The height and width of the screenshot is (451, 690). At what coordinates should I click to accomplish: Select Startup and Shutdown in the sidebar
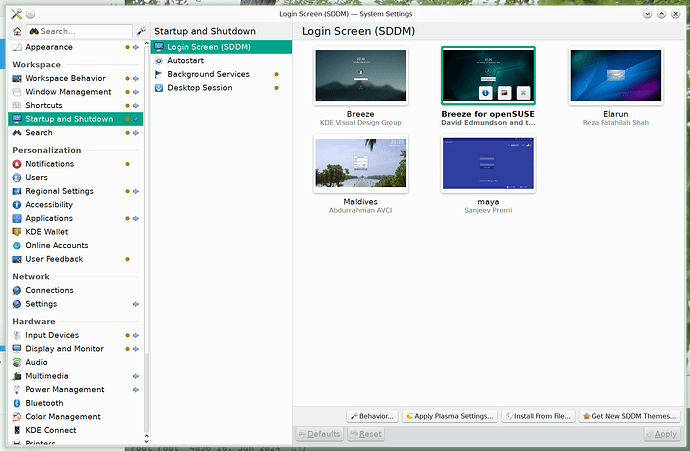tap(76, 119)
